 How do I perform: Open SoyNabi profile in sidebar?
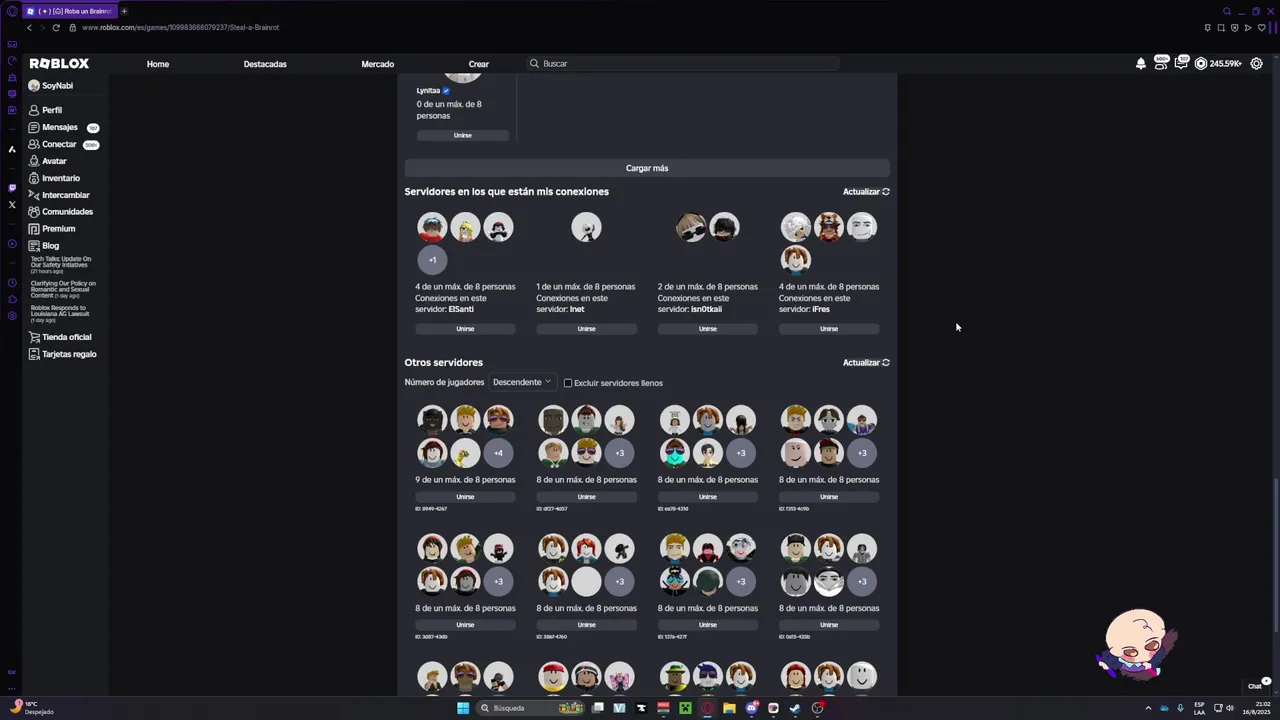[50, 86]
